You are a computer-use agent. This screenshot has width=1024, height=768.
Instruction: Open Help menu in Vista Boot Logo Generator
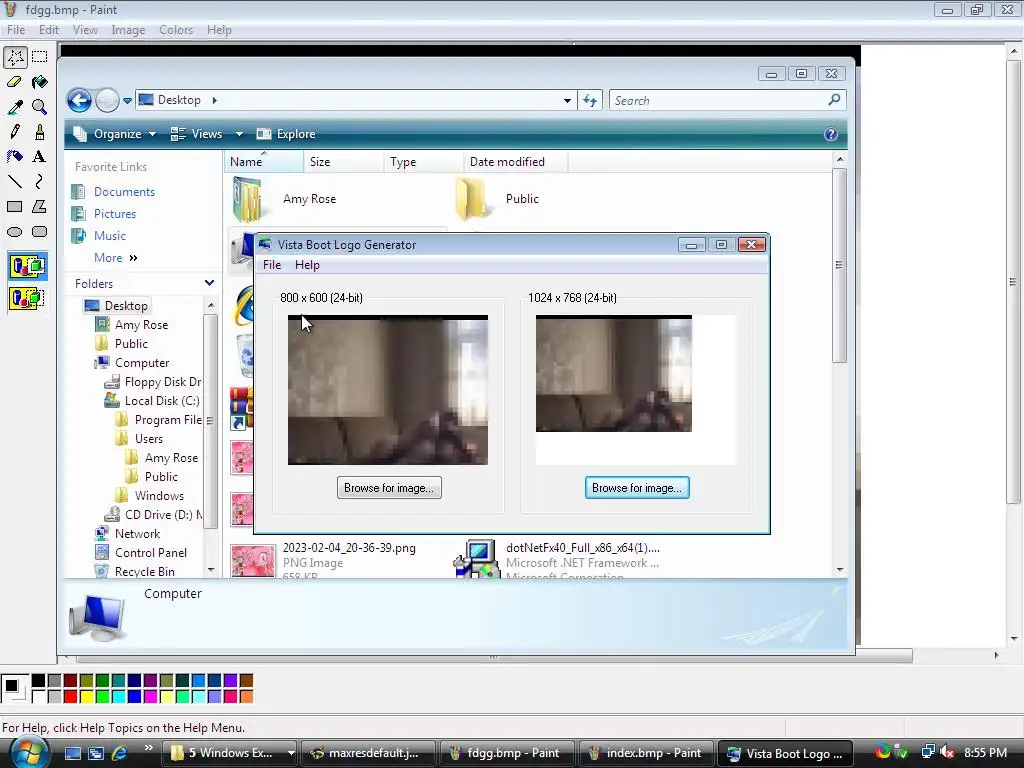pos(307,264)
